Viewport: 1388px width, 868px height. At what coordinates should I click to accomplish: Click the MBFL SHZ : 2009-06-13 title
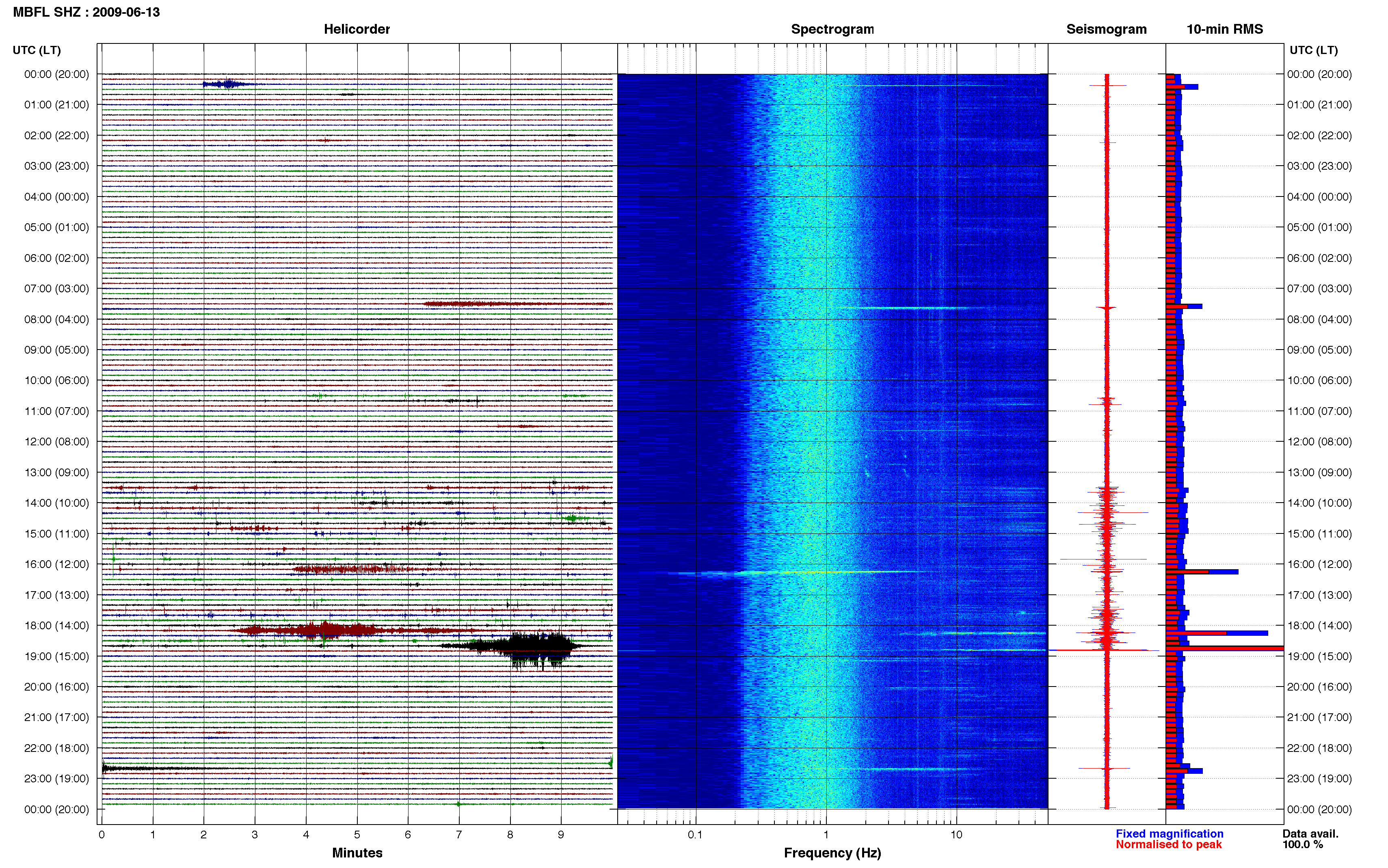click(86, 12)
